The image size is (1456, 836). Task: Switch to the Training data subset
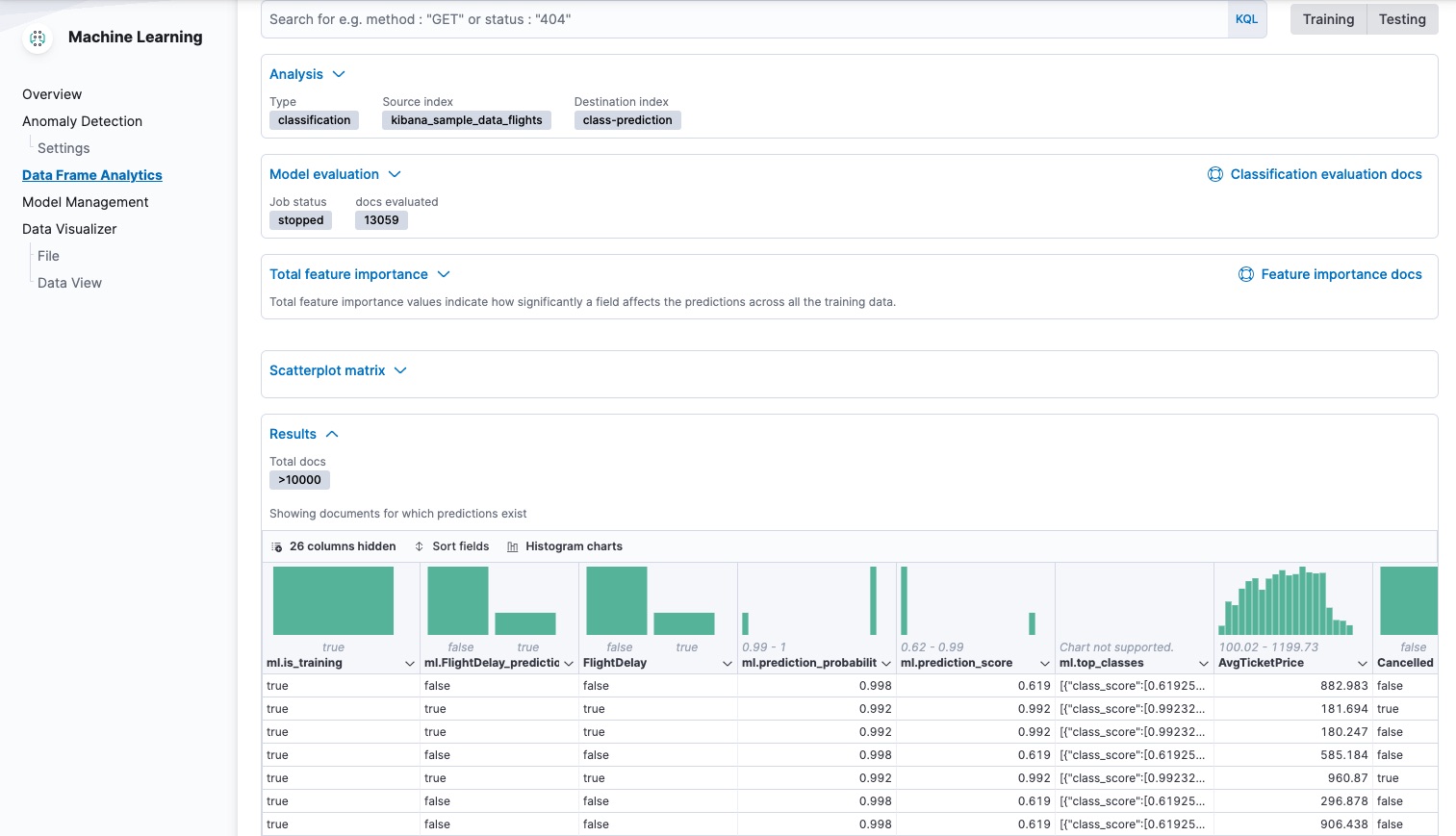coord(1328,18)
